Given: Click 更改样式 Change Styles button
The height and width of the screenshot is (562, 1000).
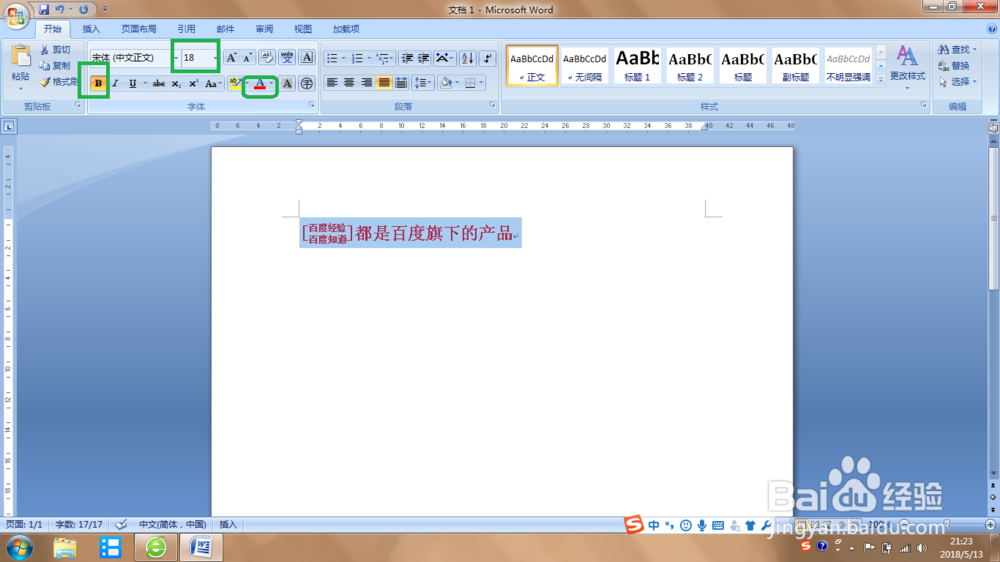Looking at the screenshot, I should point(908,67).
